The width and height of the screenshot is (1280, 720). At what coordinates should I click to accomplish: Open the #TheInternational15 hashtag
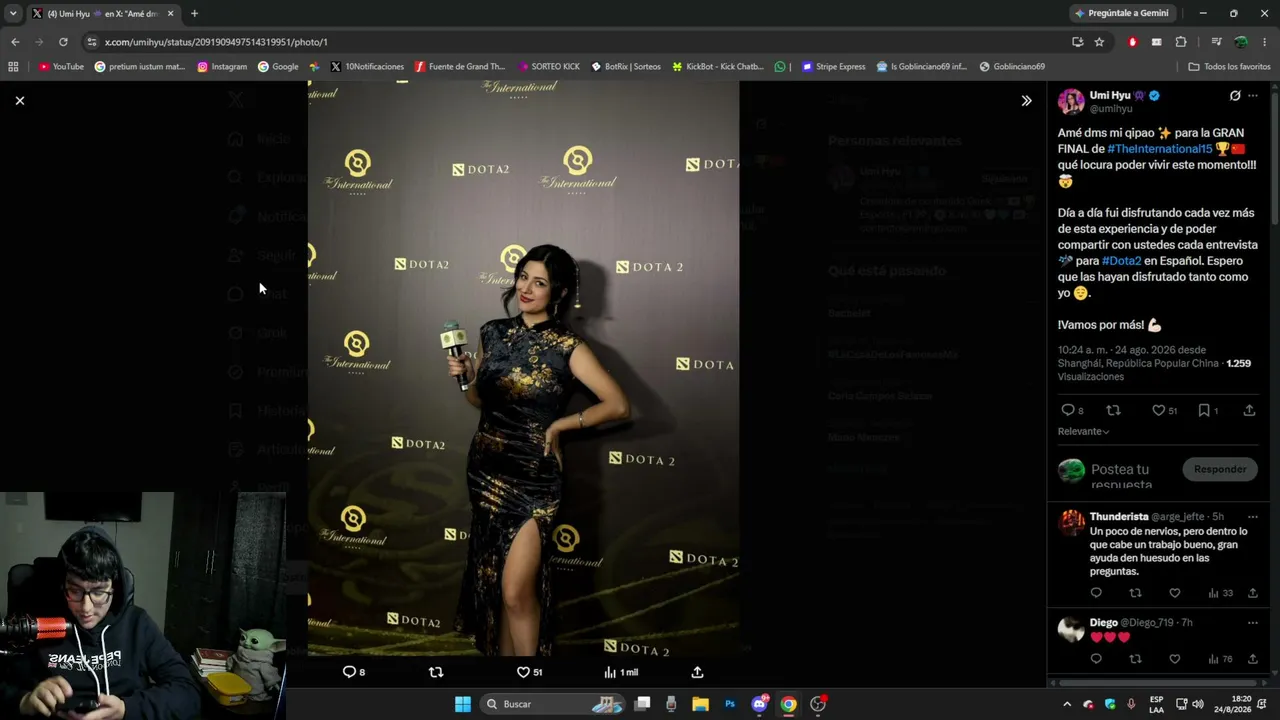point(1160,149)
